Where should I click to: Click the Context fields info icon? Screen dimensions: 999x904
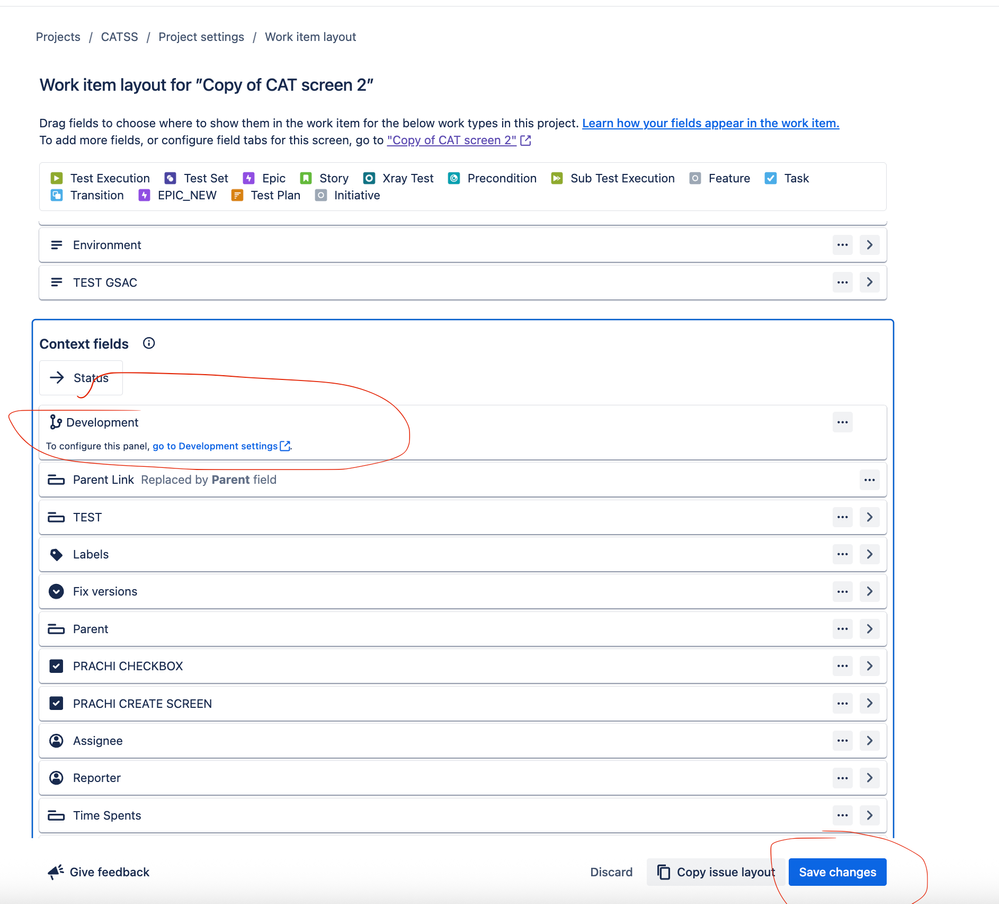(x=148, y=343)
